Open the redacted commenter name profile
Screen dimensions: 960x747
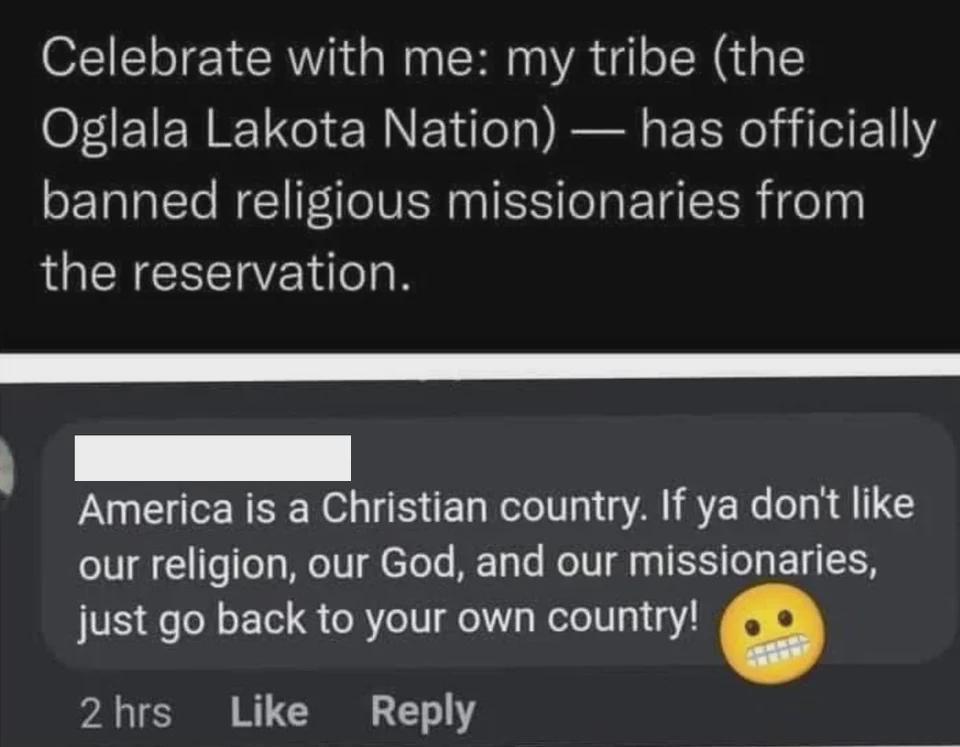click(x=213, y=458)
